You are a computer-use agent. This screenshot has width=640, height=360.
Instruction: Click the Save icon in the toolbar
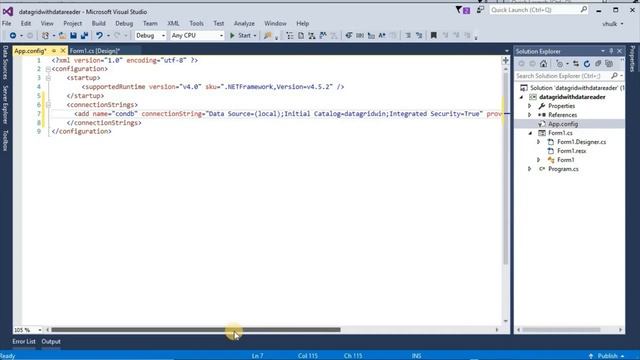[x=73, y=36]
